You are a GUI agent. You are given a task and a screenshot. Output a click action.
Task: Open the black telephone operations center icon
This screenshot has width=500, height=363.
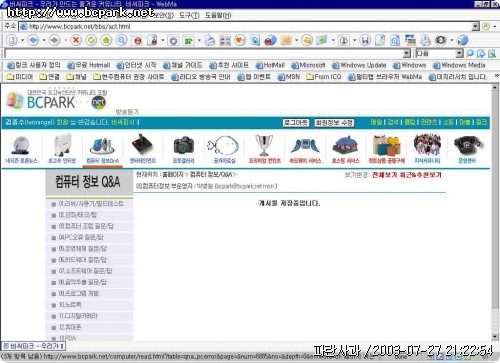coord(467,149)
